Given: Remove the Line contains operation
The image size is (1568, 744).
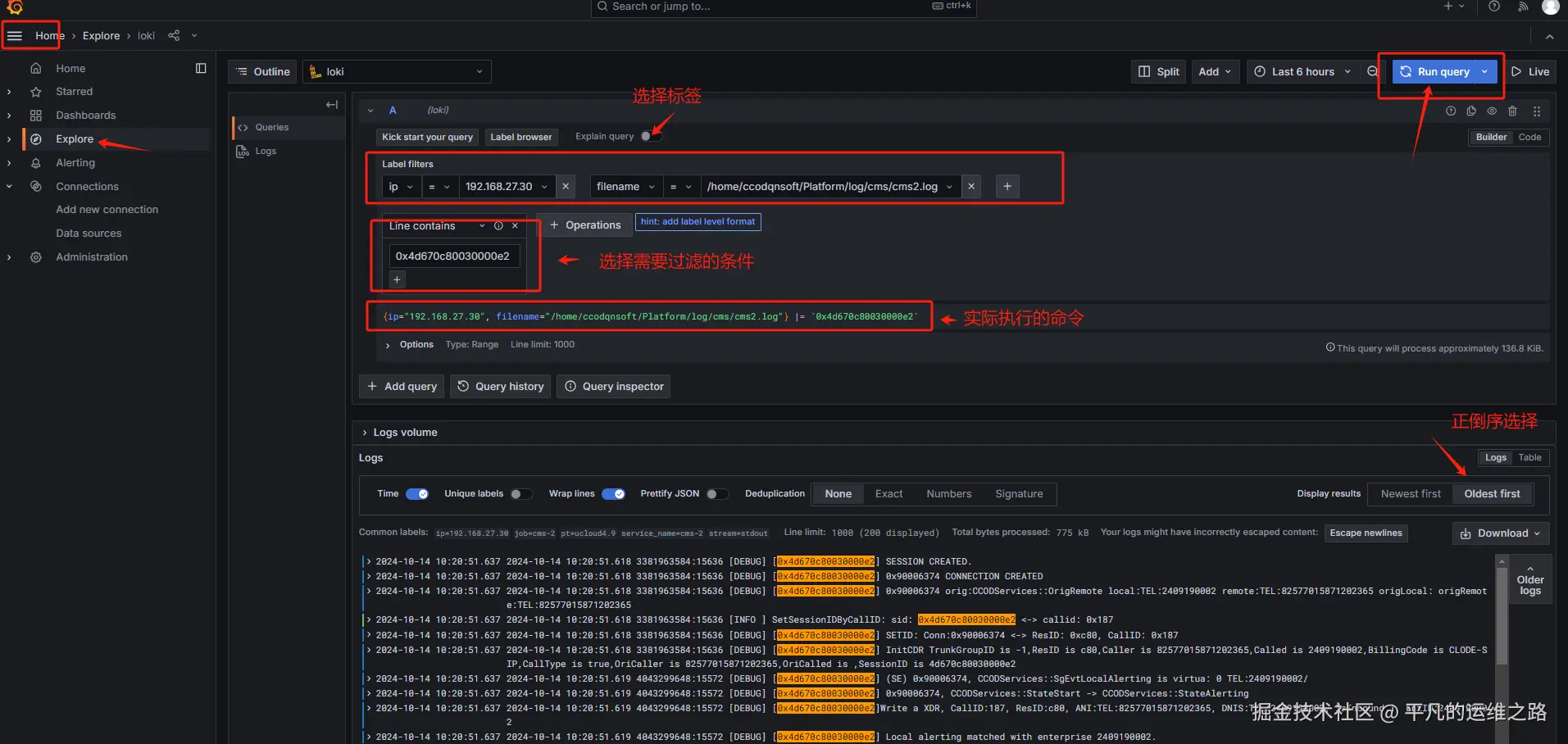Looking at the screenshot, I should [x=515, y=226].
